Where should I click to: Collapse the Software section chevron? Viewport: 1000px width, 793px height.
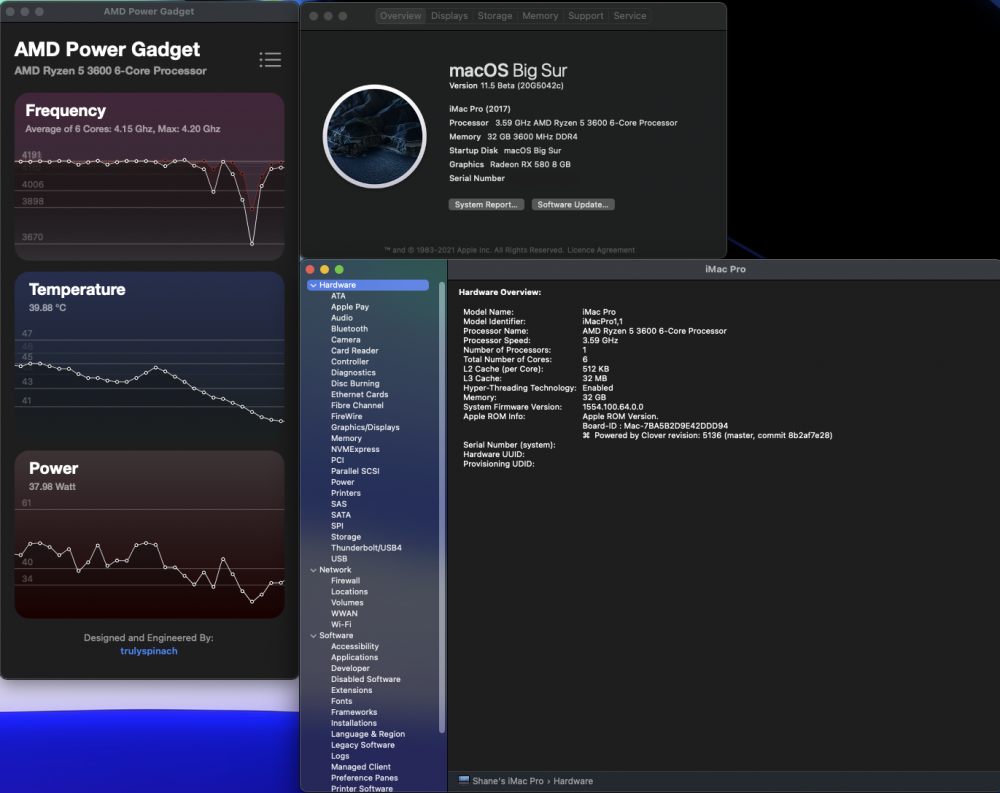click(313, 635)
